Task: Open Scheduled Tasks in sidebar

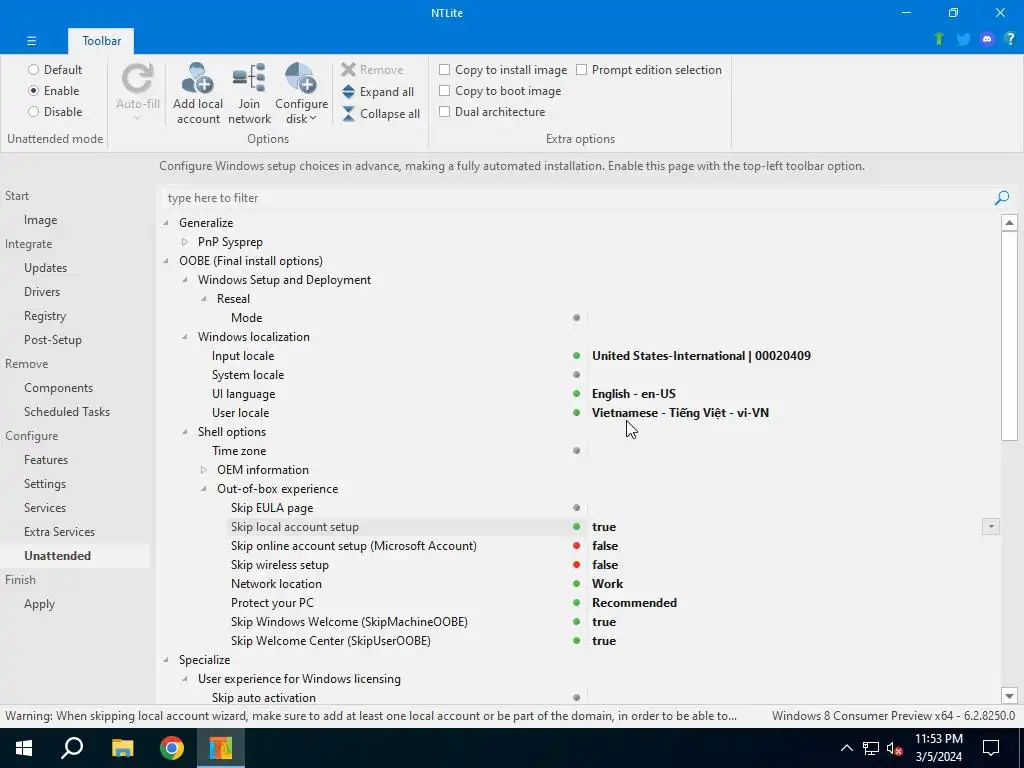Action: coord(67,412)
